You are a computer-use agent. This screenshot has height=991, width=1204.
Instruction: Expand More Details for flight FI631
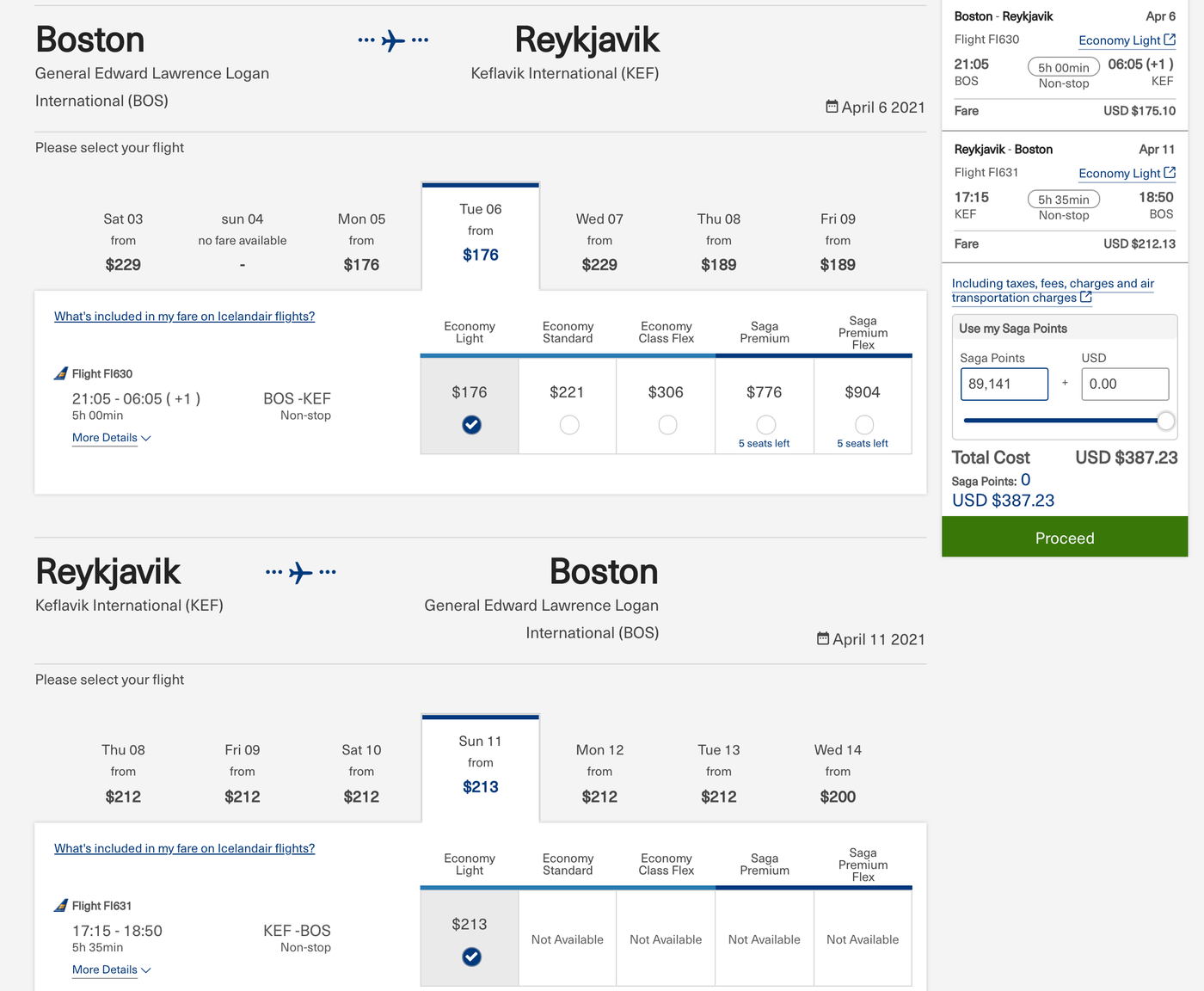112,969
